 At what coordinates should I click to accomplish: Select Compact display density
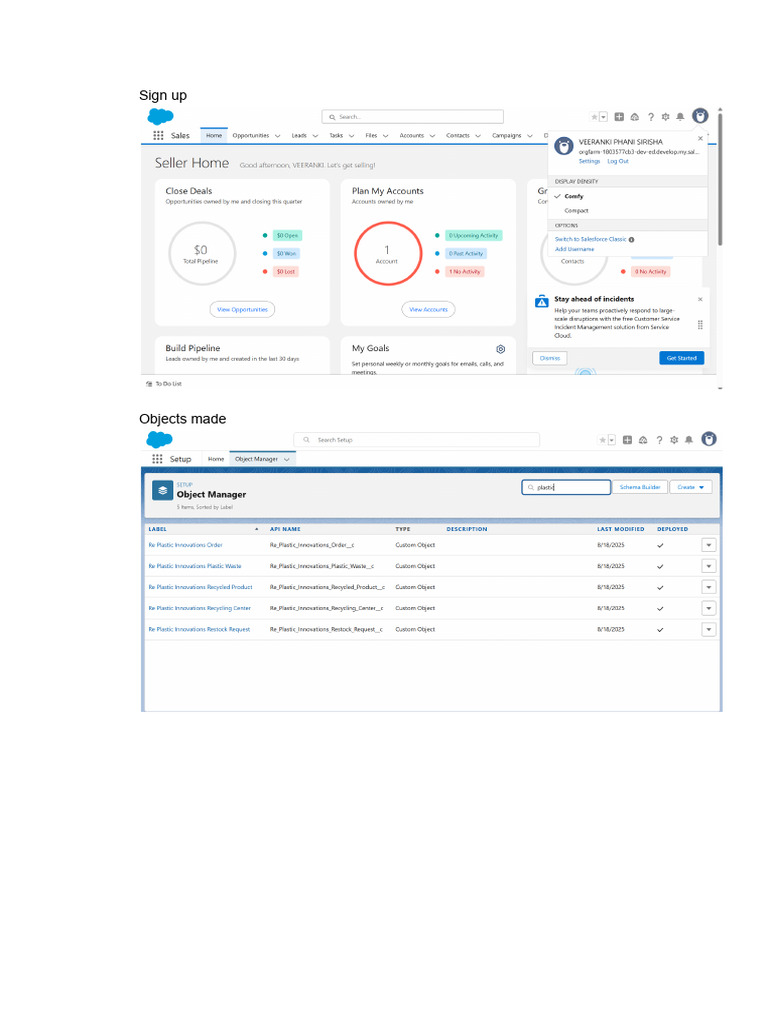pos(576,210)
